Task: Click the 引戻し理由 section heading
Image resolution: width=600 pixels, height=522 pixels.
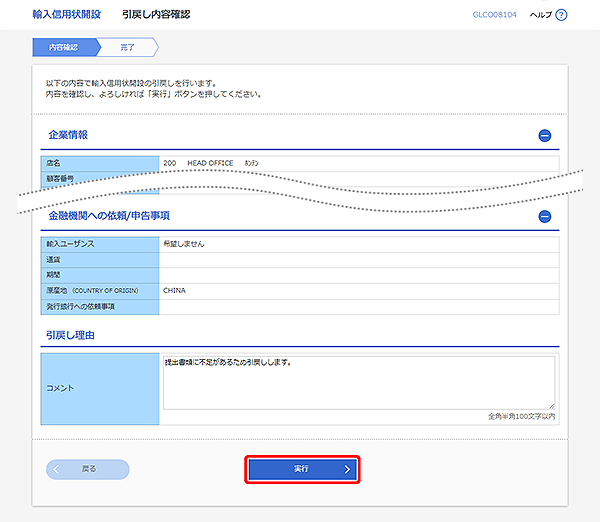Action: (x=71, y=335)
